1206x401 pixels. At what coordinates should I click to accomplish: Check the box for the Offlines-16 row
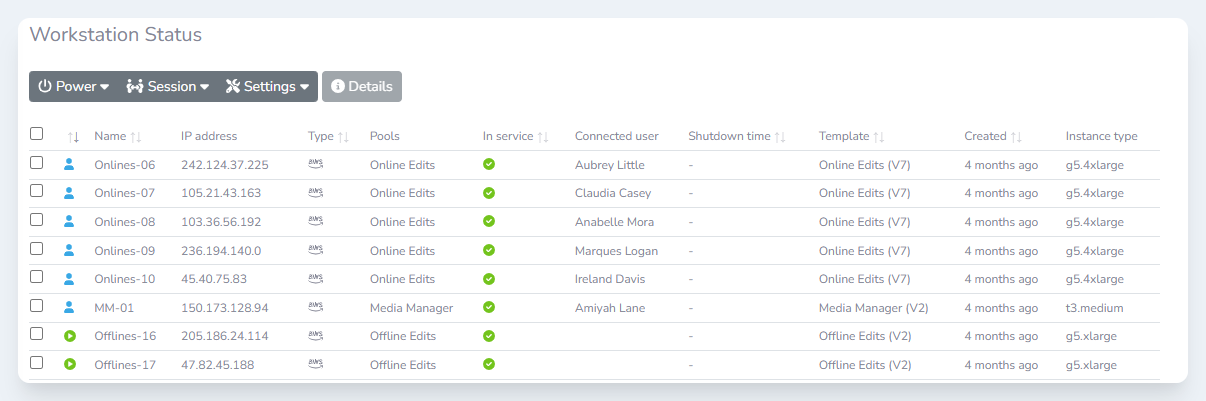click(37, 334)
